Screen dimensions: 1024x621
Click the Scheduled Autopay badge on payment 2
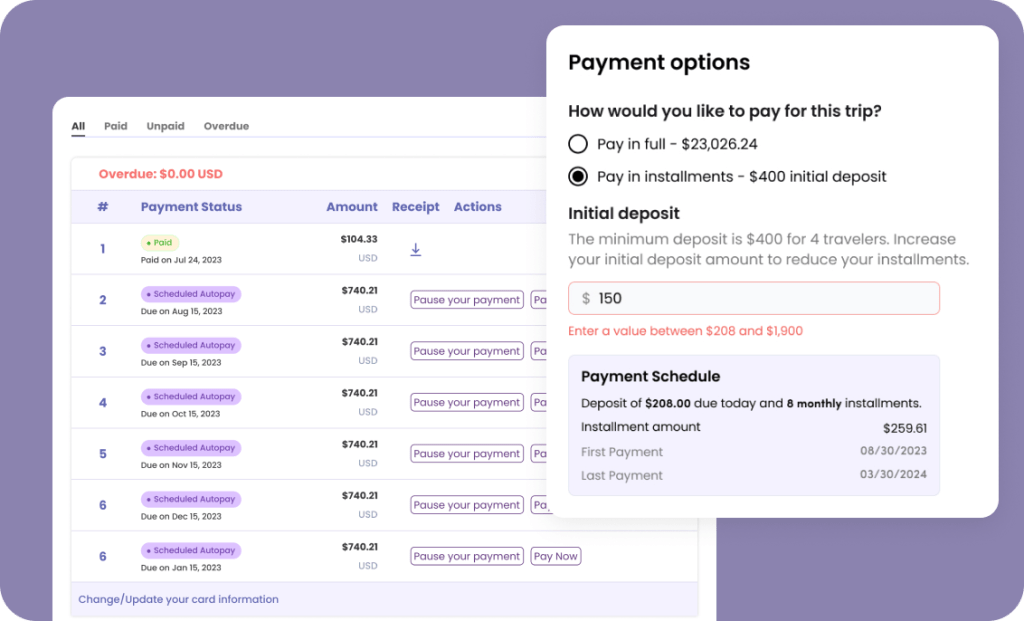[191, 294]
